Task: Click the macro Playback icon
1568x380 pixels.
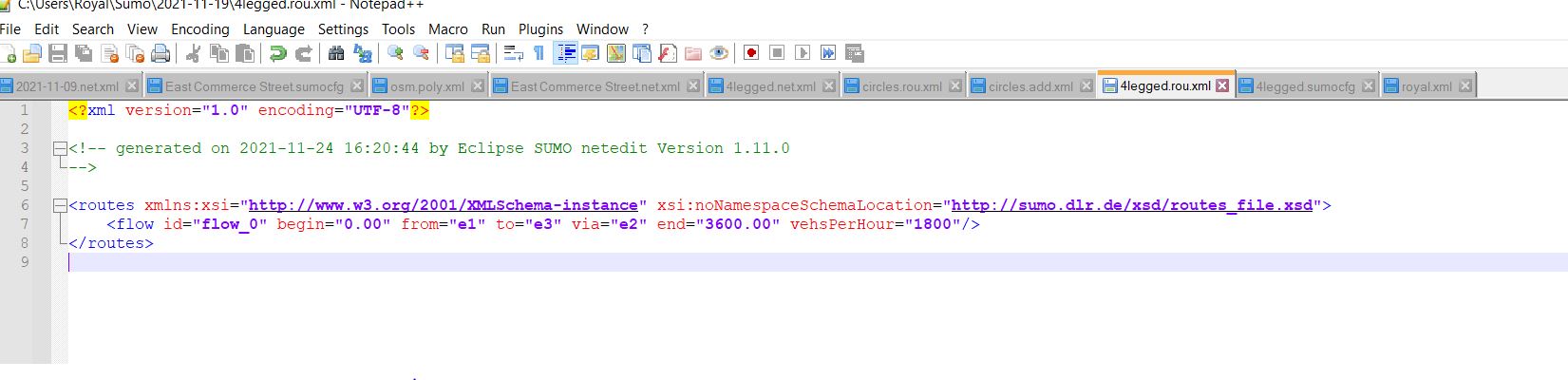Action: coord(803,53)
